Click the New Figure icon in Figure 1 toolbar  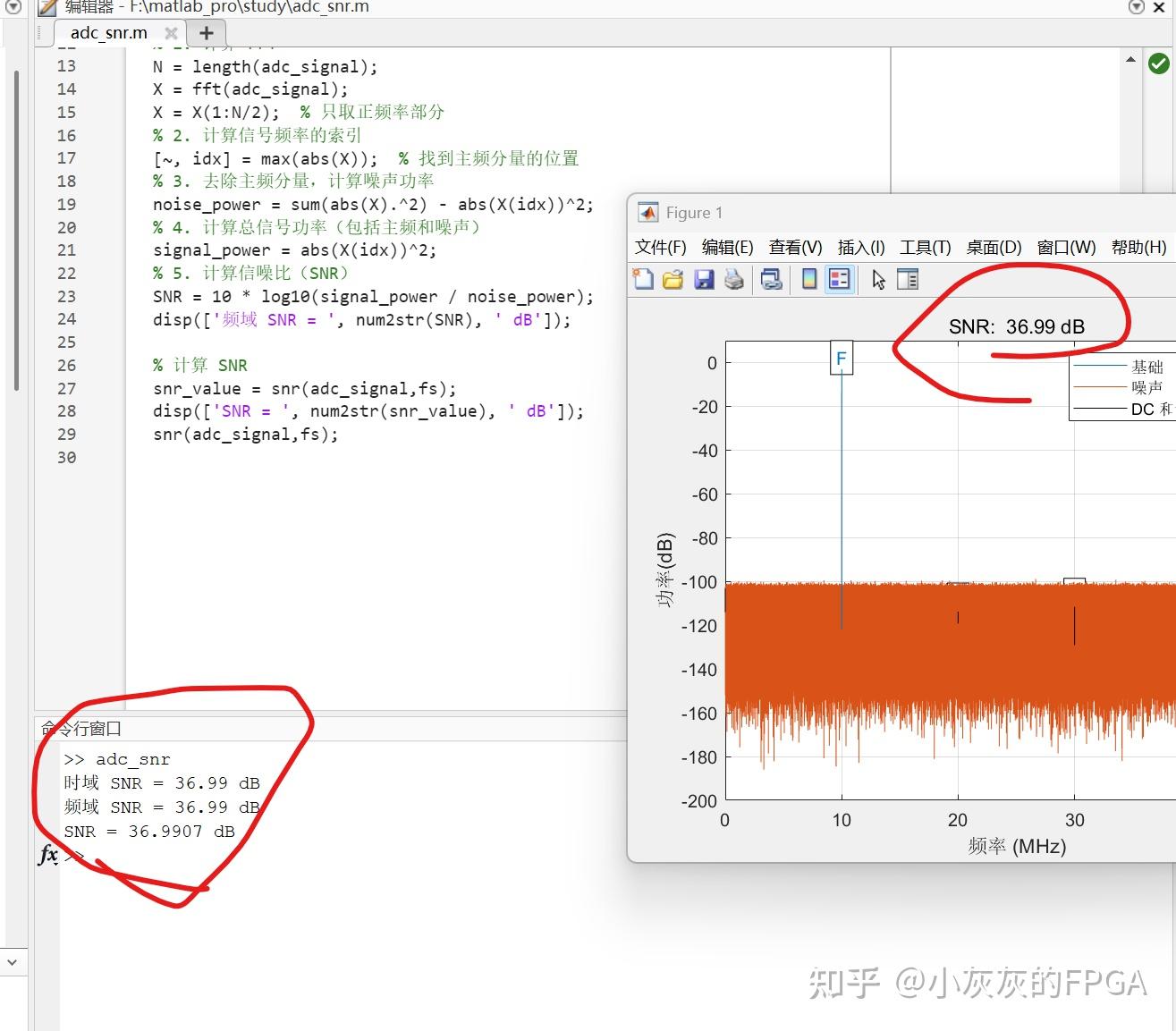(643, 280)
